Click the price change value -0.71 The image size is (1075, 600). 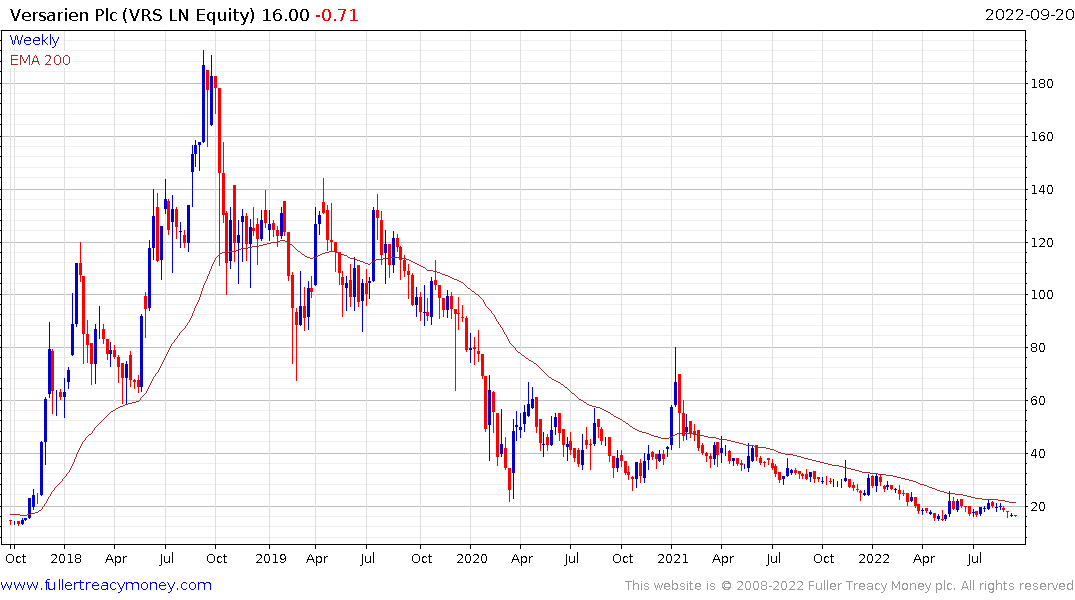(337, 15)
